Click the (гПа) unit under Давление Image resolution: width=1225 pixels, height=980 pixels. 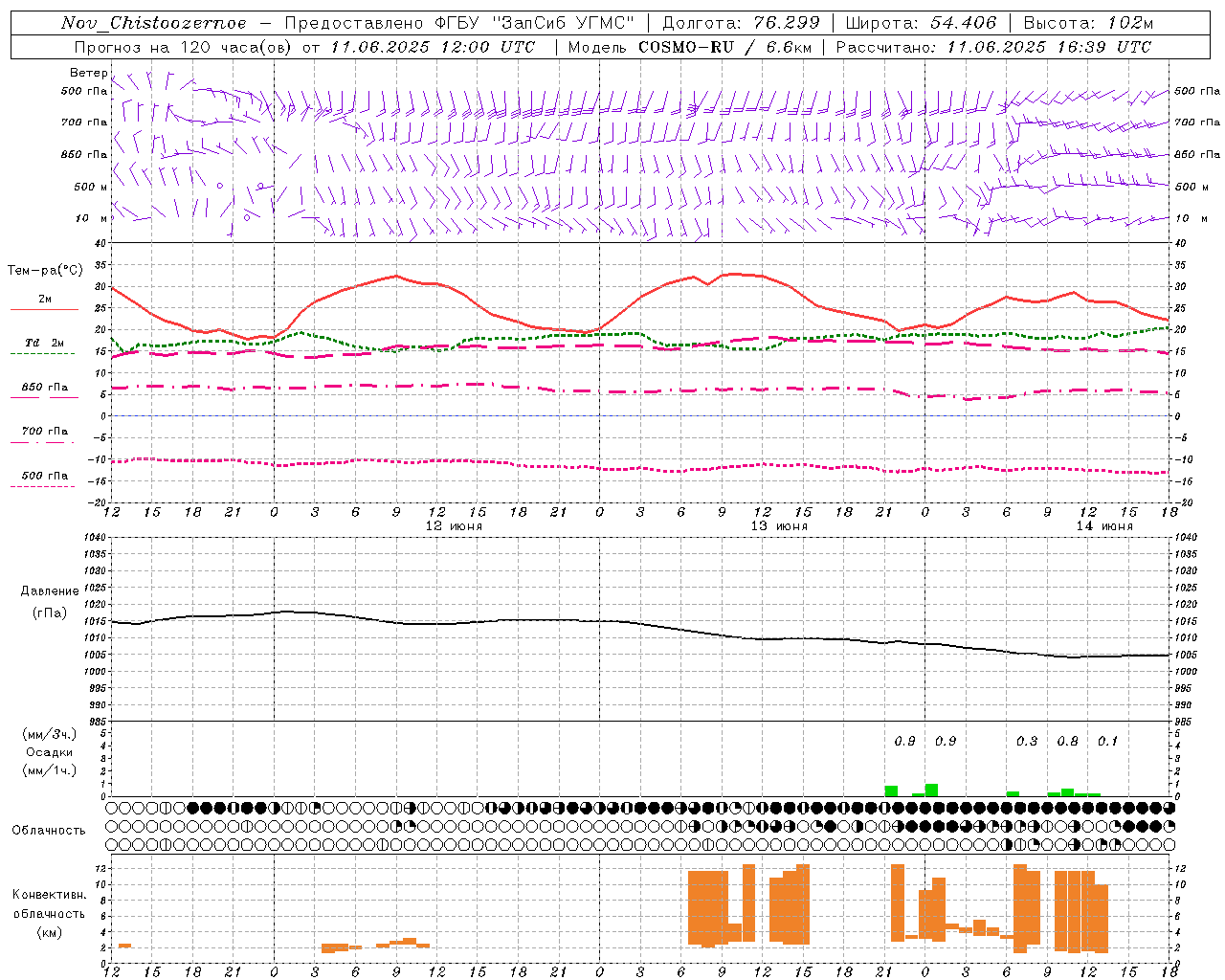tap(50, 612)
